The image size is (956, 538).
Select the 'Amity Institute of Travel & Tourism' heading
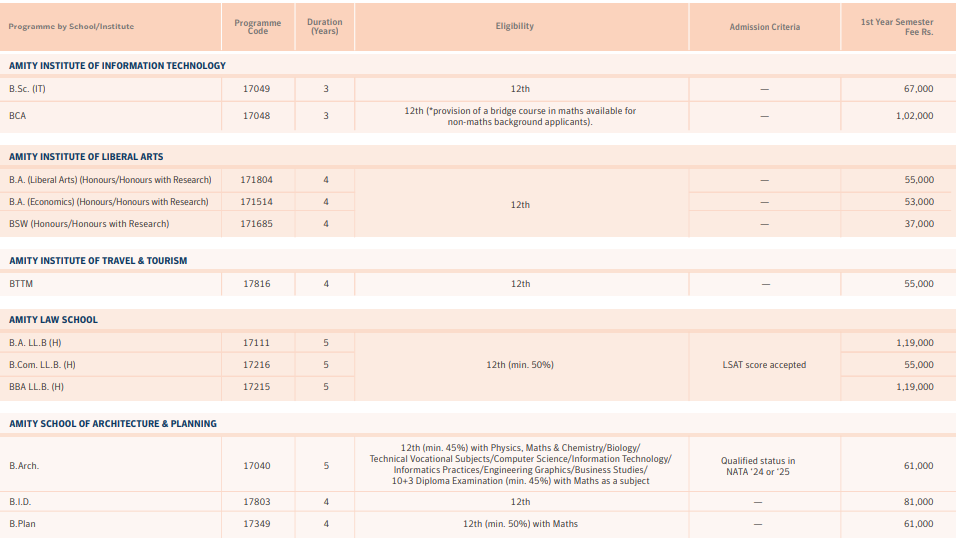click(98, 261)
